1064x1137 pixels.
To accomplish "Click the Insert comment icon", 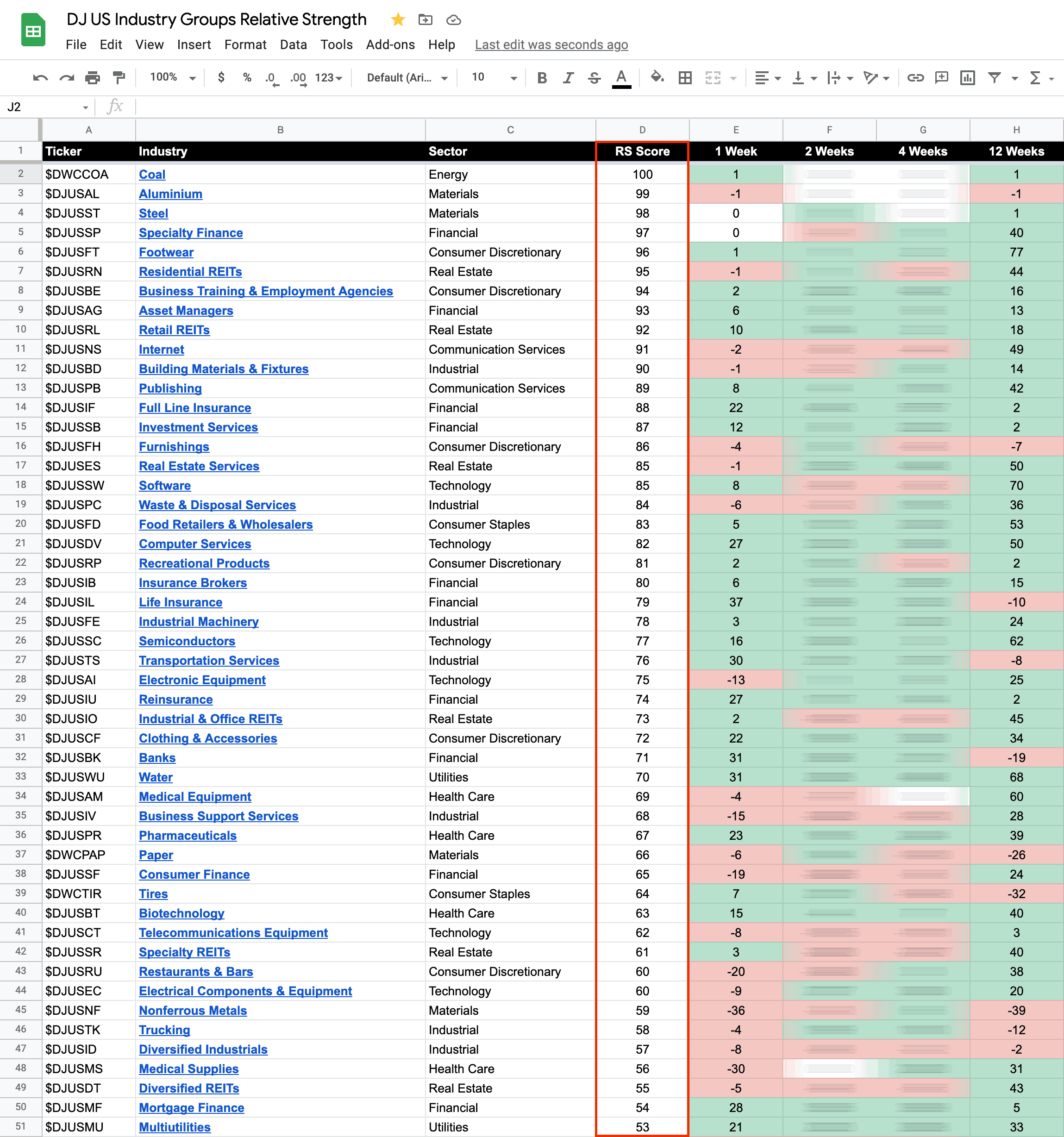I will [942, 78].
